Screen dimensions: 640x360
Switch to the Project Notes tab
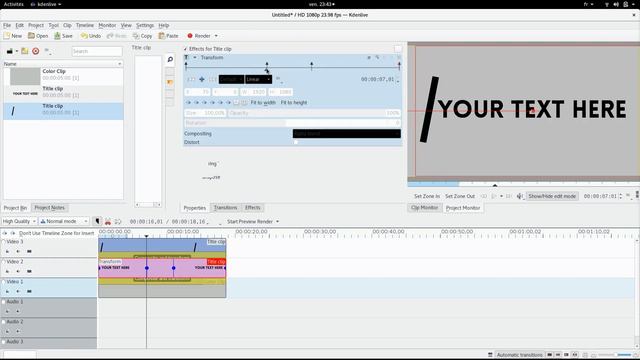tap(49, 208)
